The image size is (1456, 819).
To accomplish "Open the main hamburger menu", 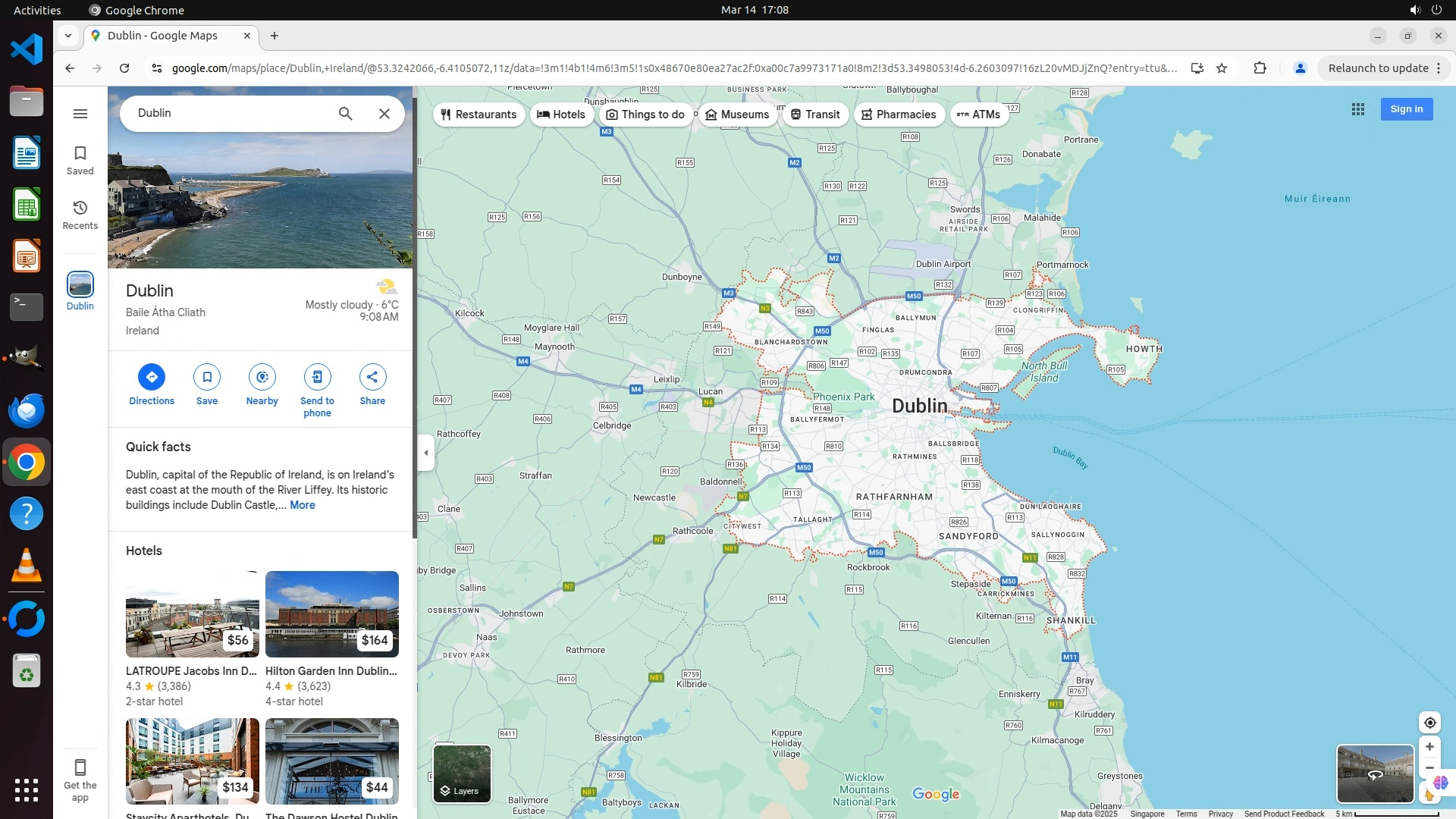I will pyautogui.click(x=80, y=114).
